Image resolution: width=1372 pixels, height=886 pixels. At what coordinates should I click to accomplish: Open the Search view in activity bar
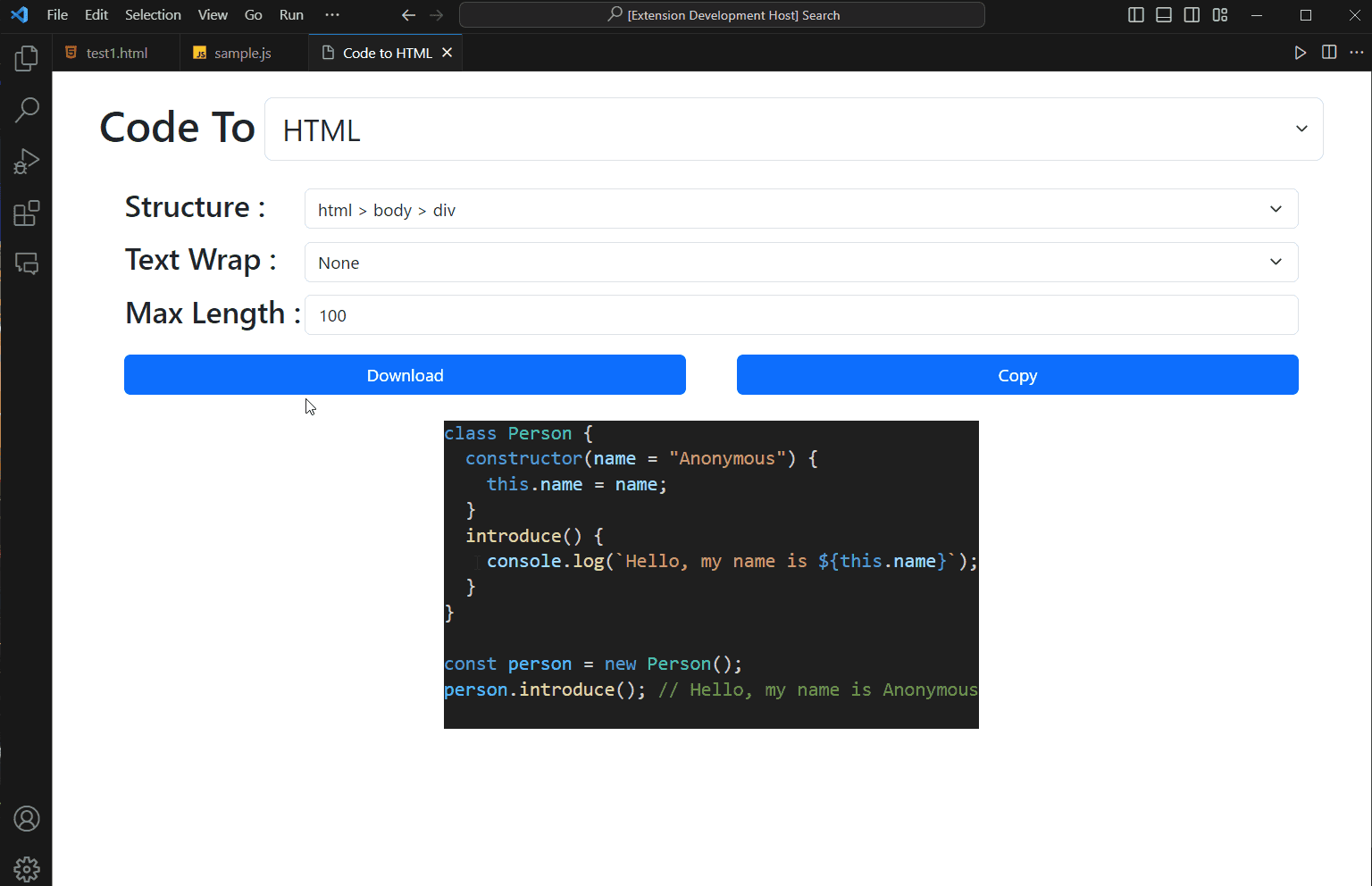click(27, 110)
